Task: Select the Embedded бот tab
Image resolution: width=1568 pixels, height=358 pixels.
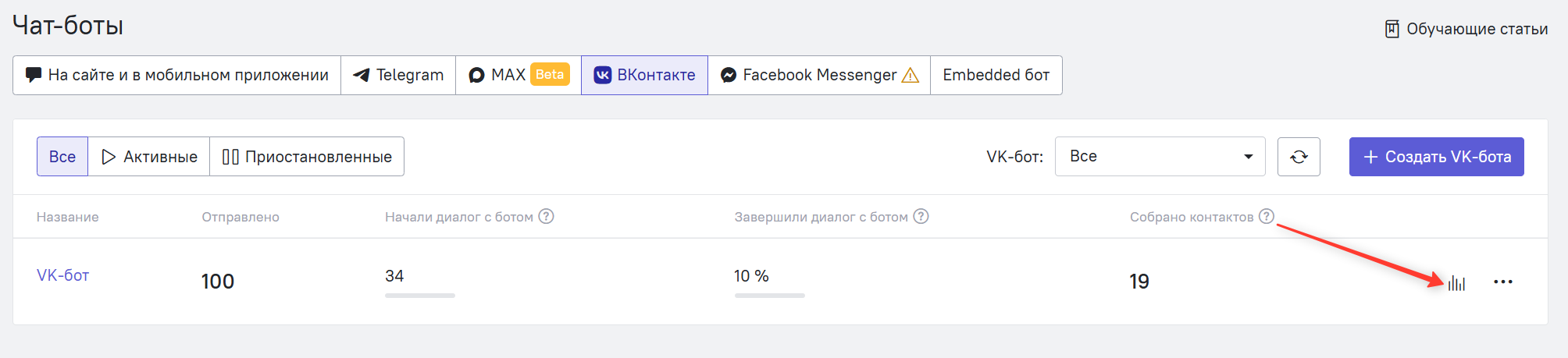Action: [996, 75]
